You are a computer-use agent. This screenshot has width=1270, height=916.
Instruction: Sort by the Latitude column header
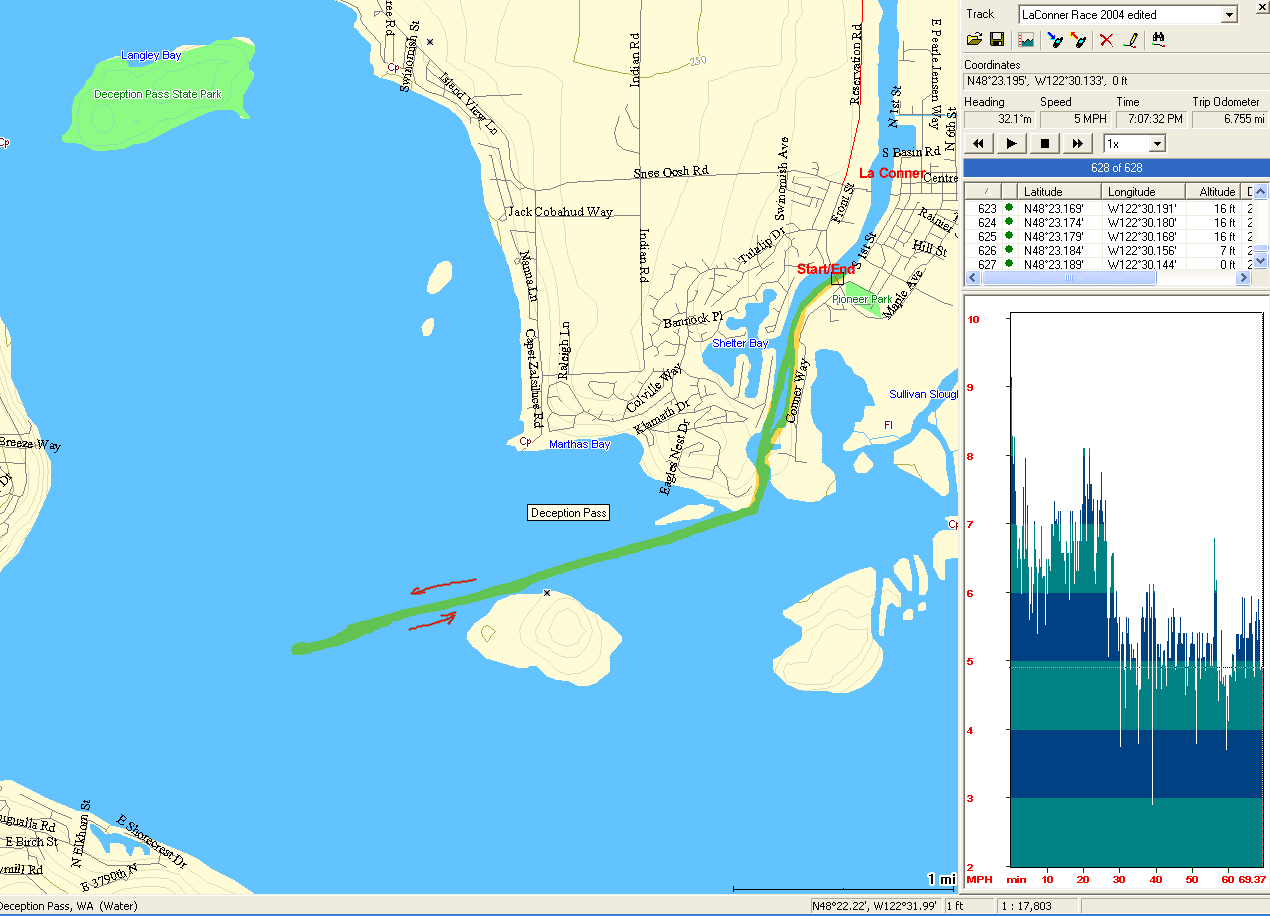(x=1059, y=191)
